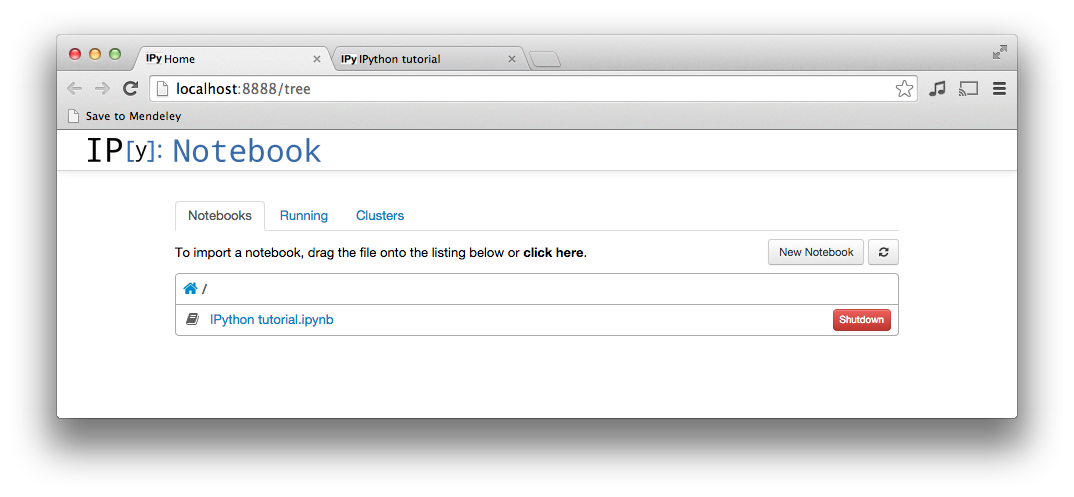Bookmark page with the star icon
The width and height of the screenshot is (1074, 497).
point(904,89)
